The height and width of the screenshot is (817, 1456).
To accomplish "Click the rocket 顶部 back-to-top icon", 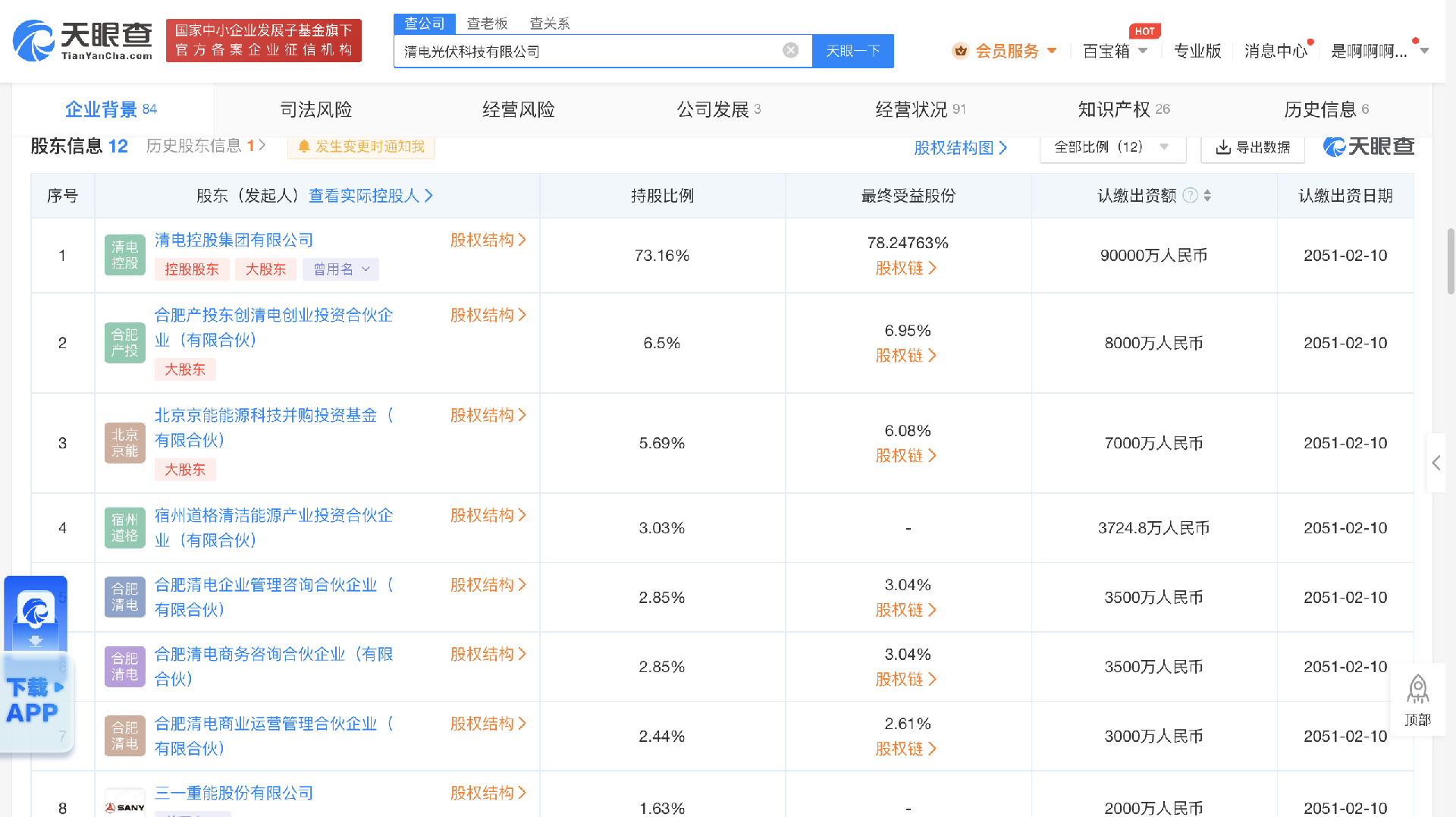I will (1417, 700).
